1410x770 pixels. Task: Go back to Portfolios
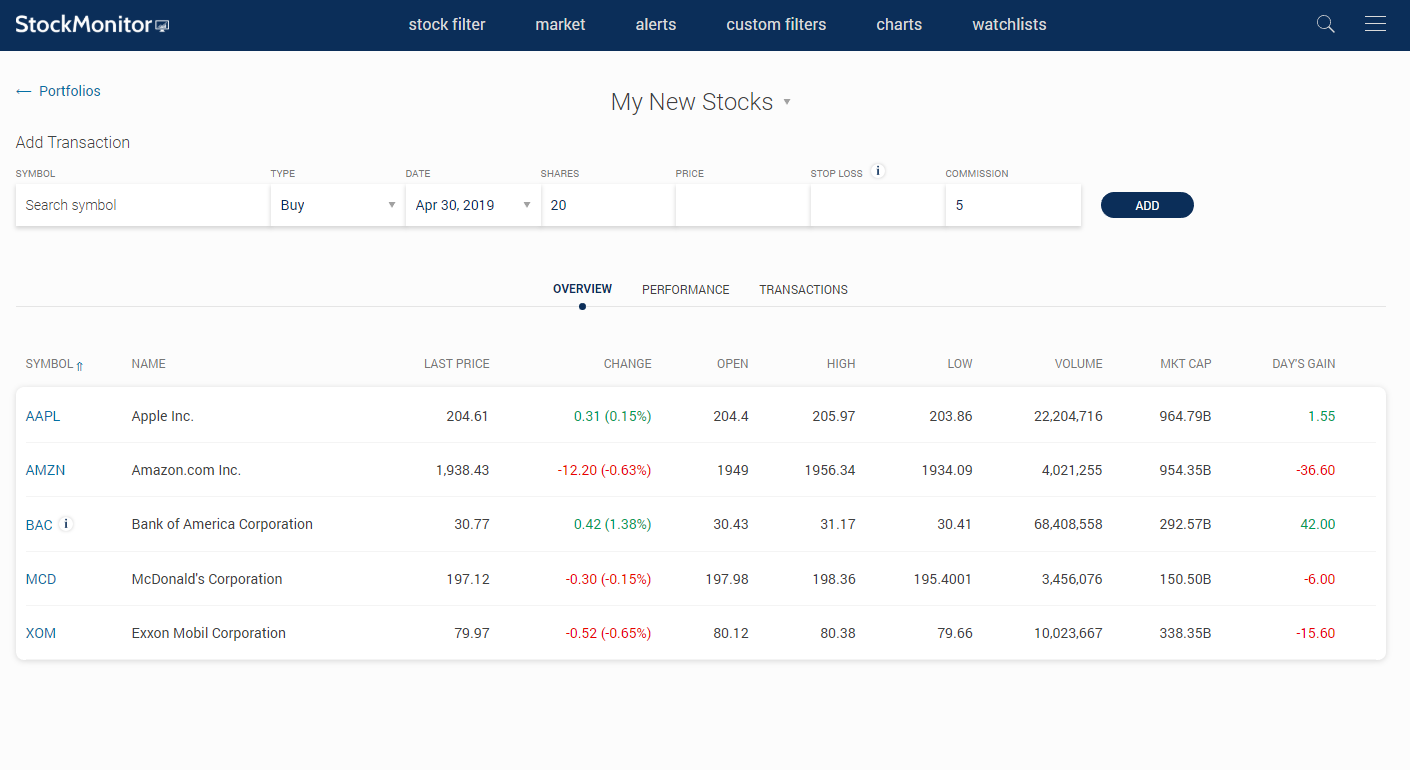click(58, 91)
